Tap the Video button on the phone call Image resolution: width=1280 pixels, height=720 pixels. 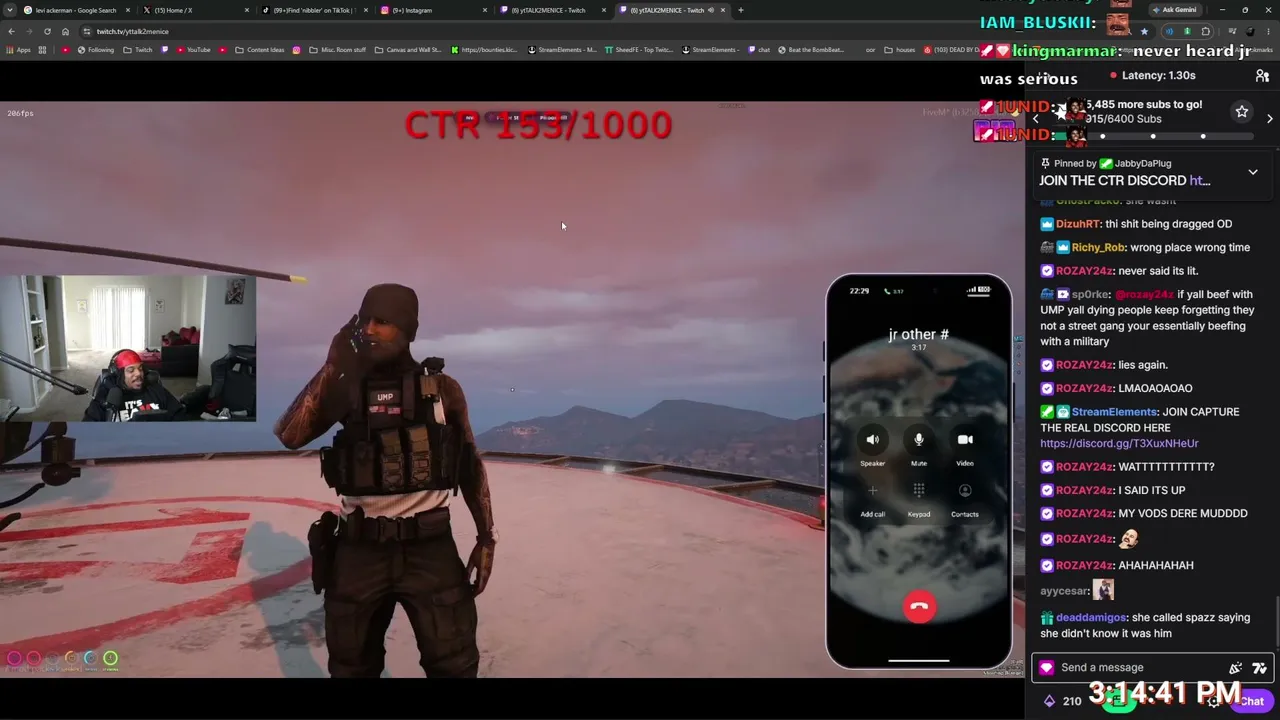coord(965,440)
